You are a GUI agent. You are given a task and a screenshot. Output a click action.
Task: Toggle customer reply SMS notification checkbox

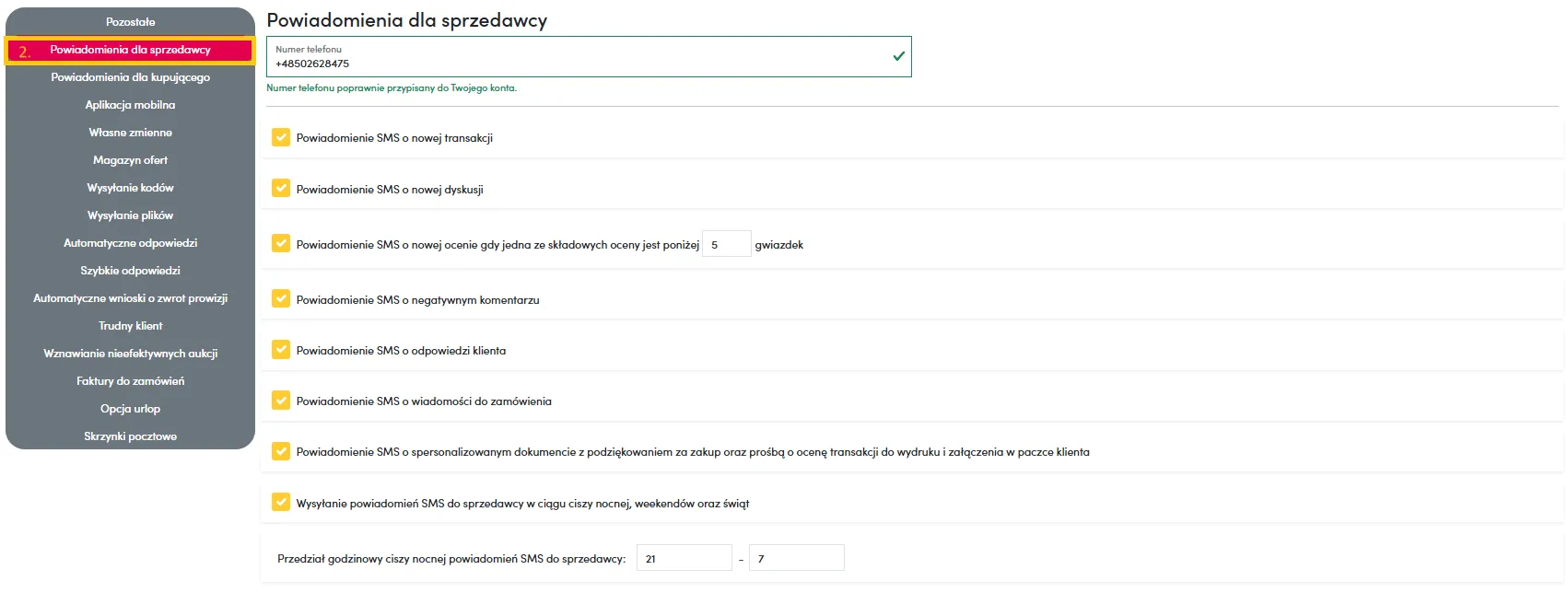coord(281,350)
